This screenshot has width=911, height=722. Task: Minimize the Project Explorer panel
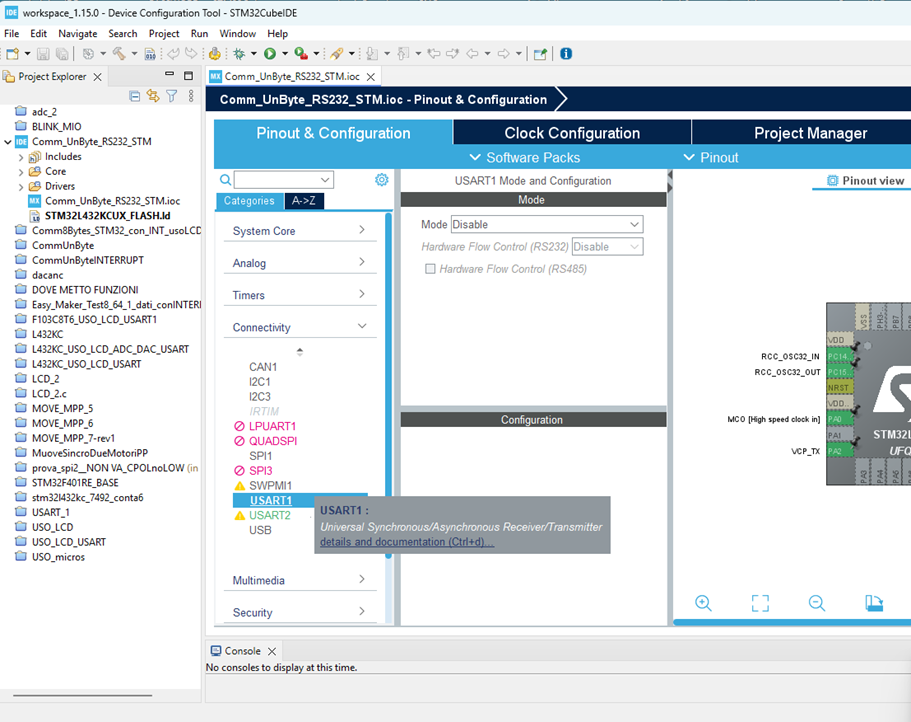170,74
